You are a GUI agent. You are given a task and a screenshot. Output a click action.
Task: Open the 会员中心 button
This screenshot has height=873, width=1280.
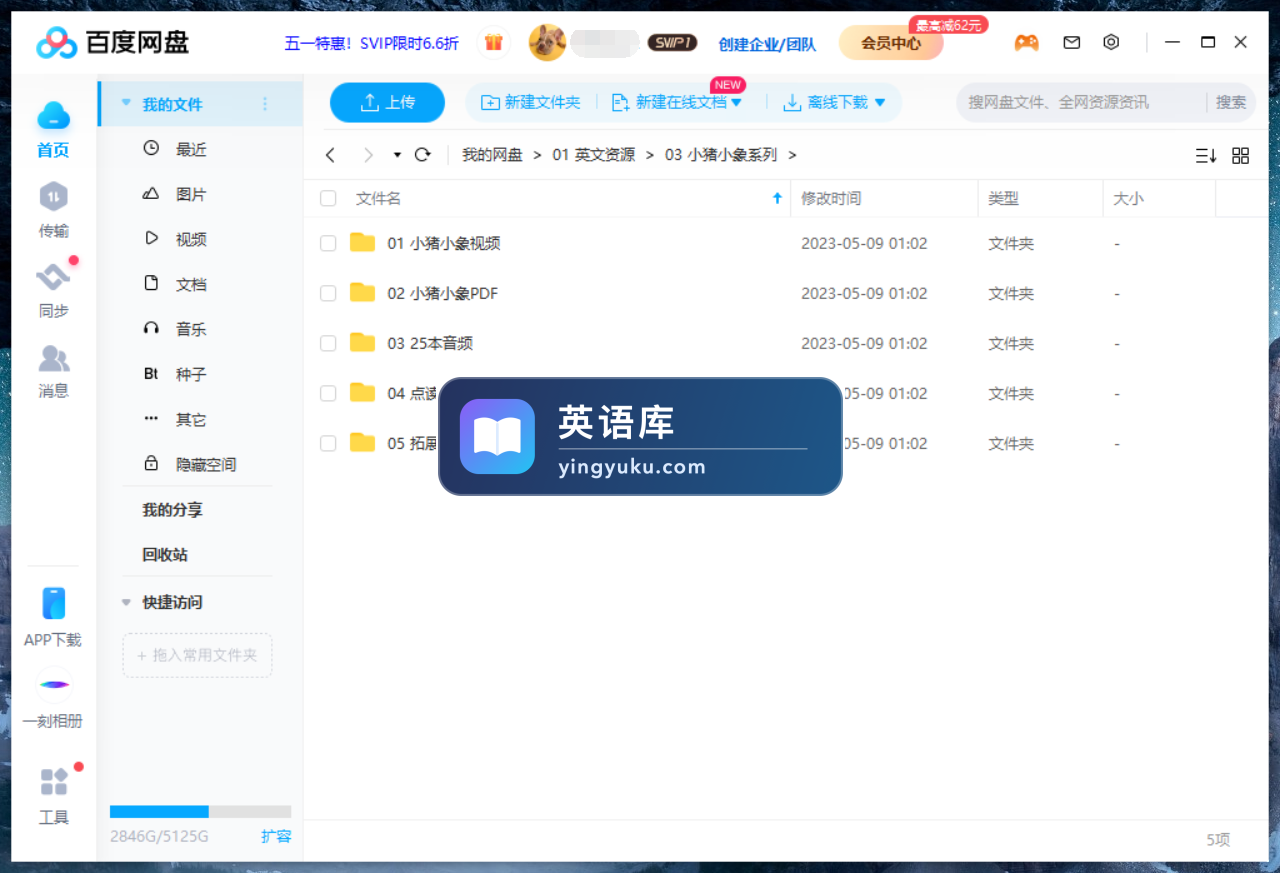[x=891, y=43]
